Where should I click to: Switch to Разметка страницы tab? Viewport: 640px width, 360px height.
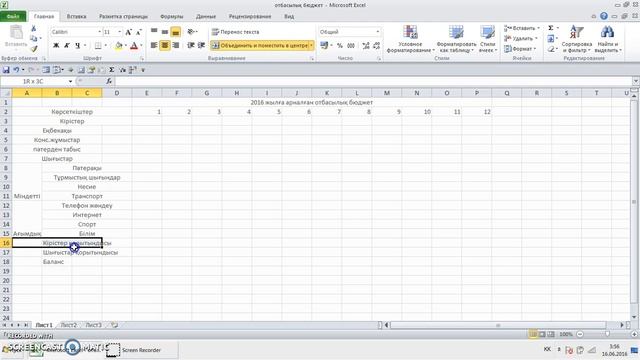123,16
